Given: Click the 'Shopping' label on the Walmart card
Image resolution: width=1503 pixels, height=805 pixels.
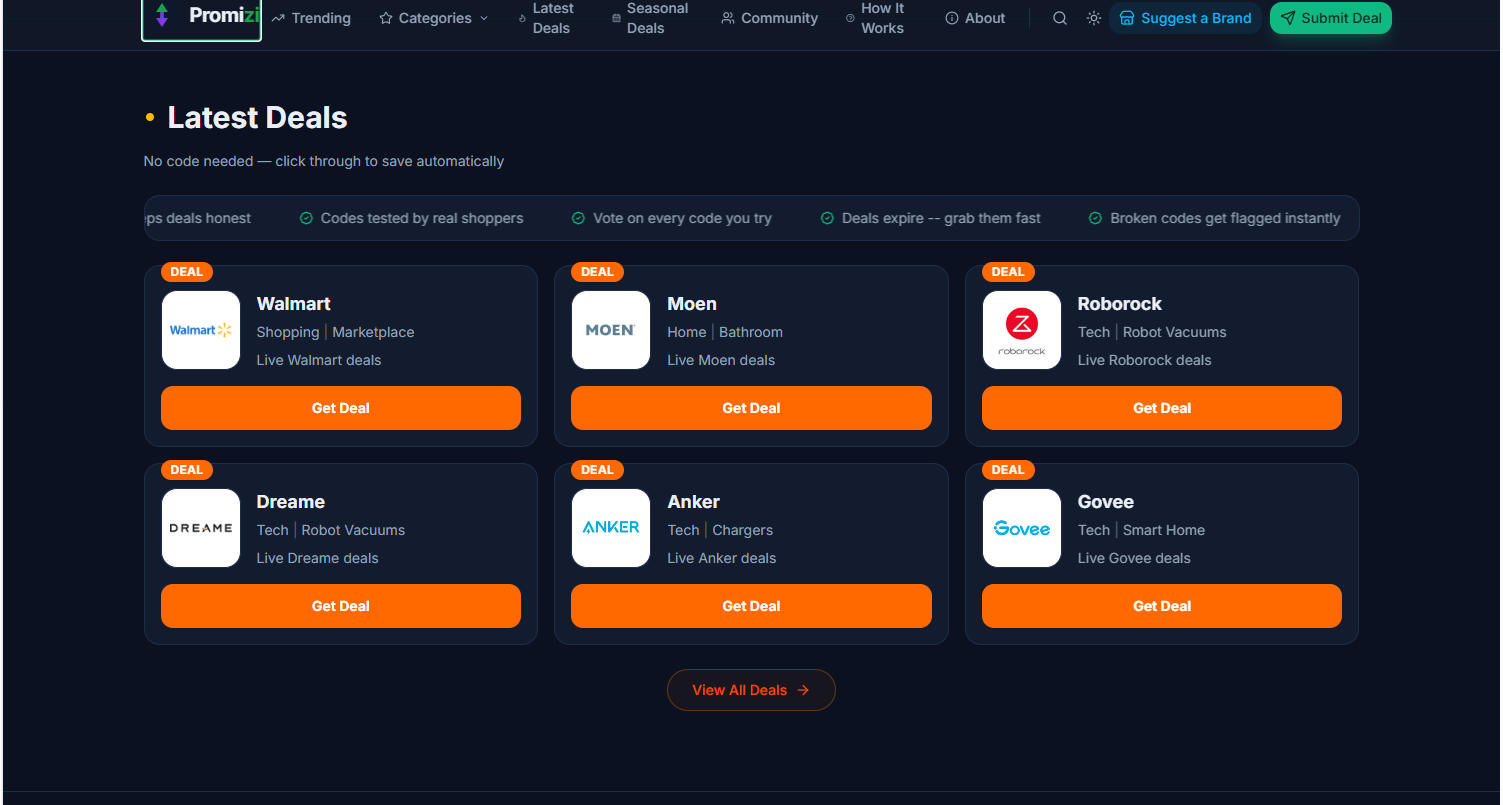Looking at the screenshot, I should click(288, 332).
